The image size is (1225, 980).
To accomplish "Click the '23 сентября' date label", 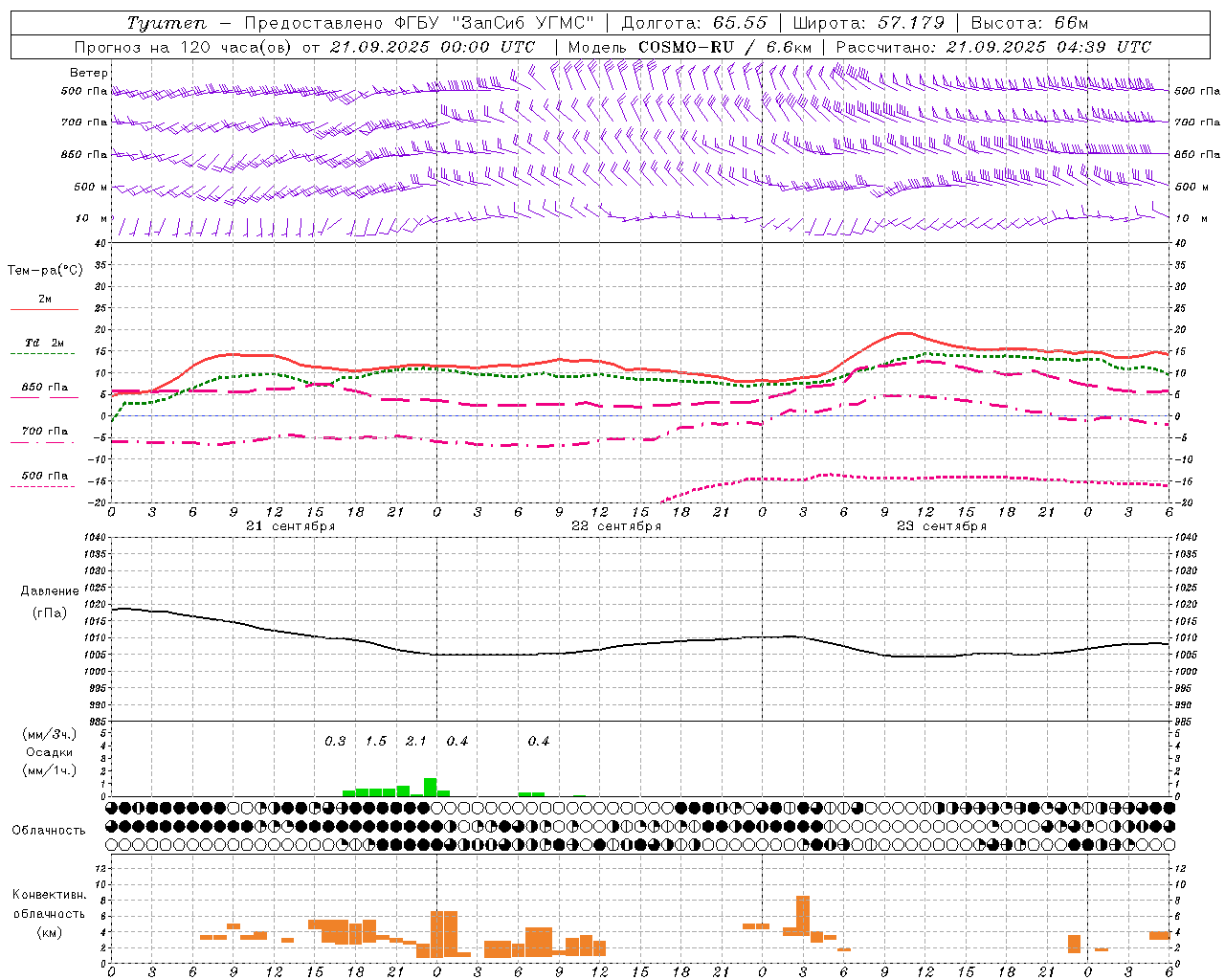I will pyautogui.click(x=942, y=526).
